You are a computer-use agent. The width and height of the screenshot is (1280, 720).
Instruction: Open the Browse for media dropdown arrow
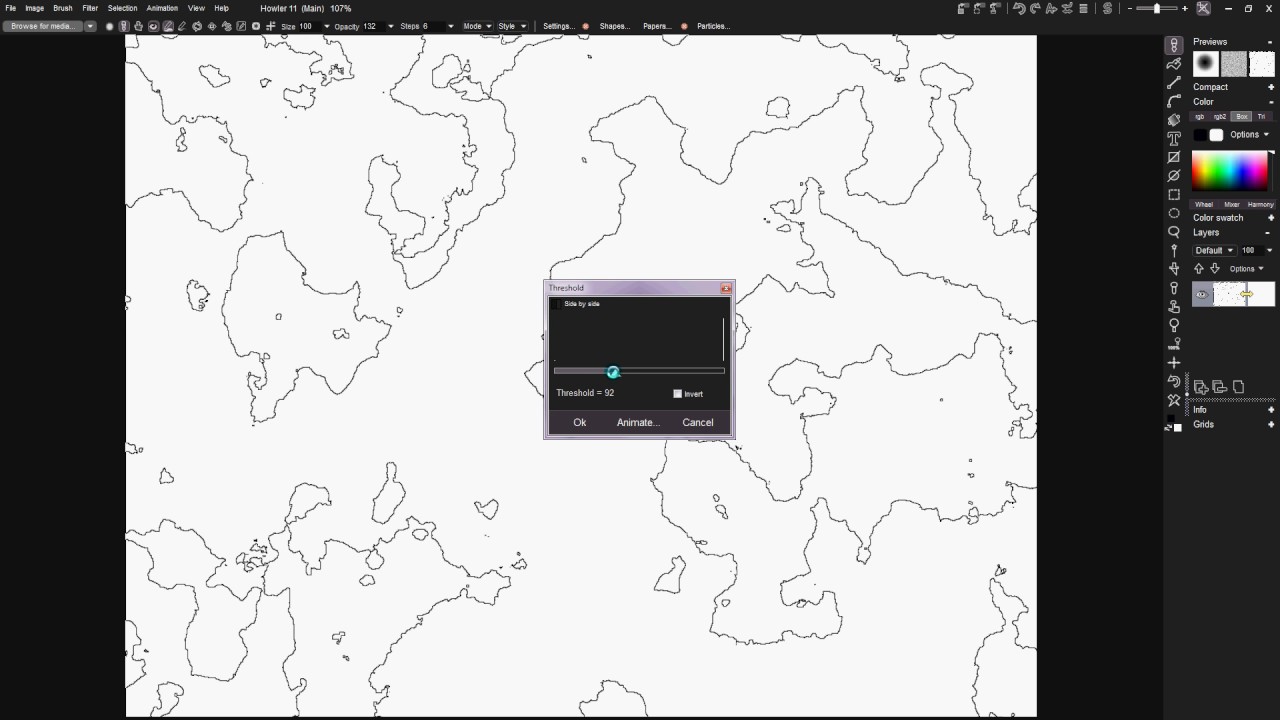90,26
